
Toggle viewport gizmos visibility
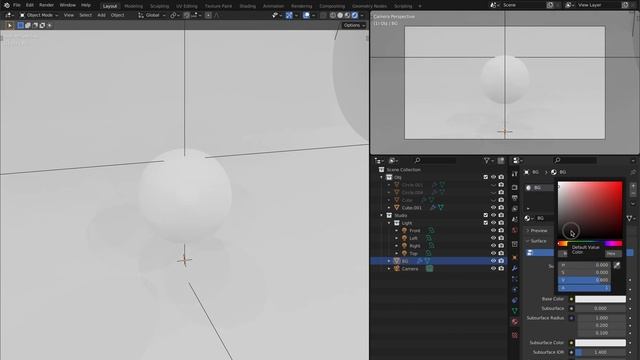pos(289,15)
